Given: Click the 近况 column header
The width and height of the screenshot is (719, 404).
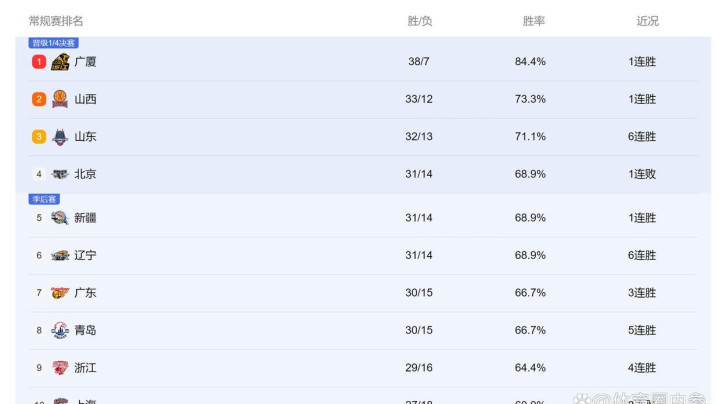Looking at the screenshot, I should coord(647,21).
